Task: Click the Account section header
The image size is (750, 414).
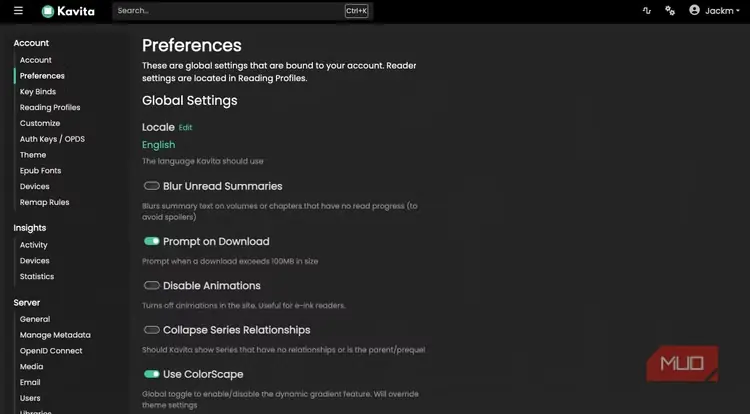Action: point(31,43)
